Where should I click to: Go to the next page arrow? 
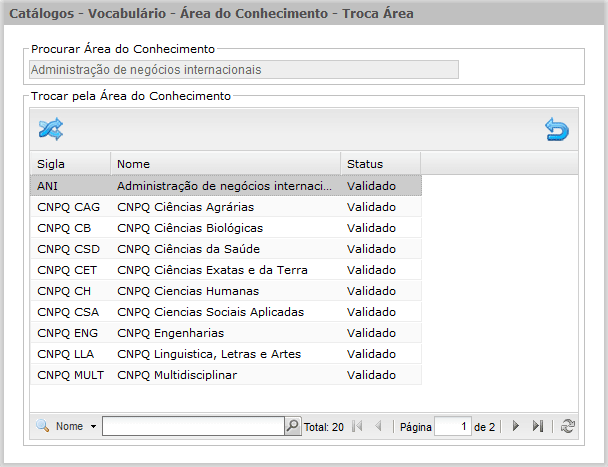[516, 426]
